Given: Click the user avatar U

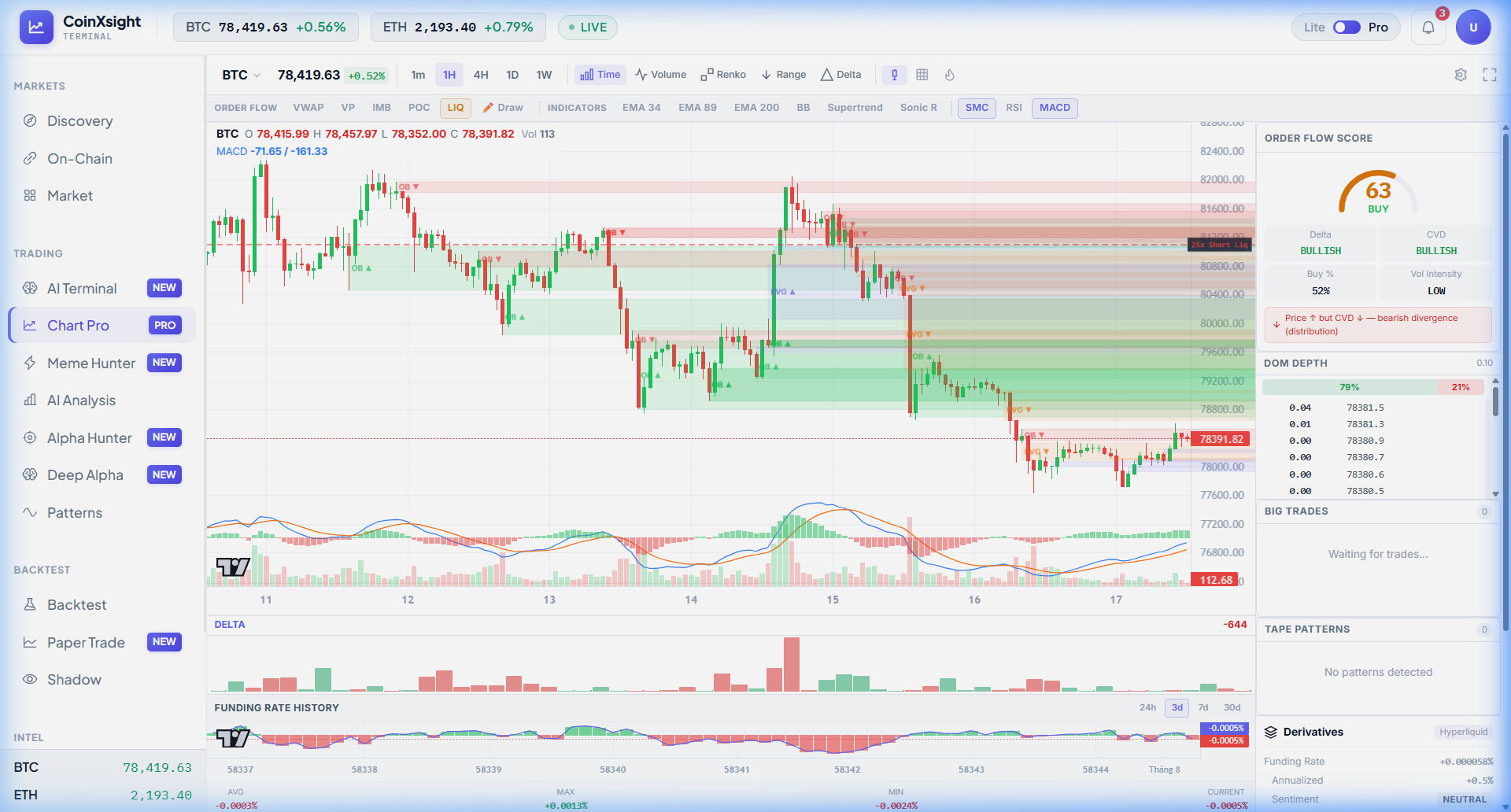Looking at the screenshot, I should pyautogui.click(x=1473, y=28).
